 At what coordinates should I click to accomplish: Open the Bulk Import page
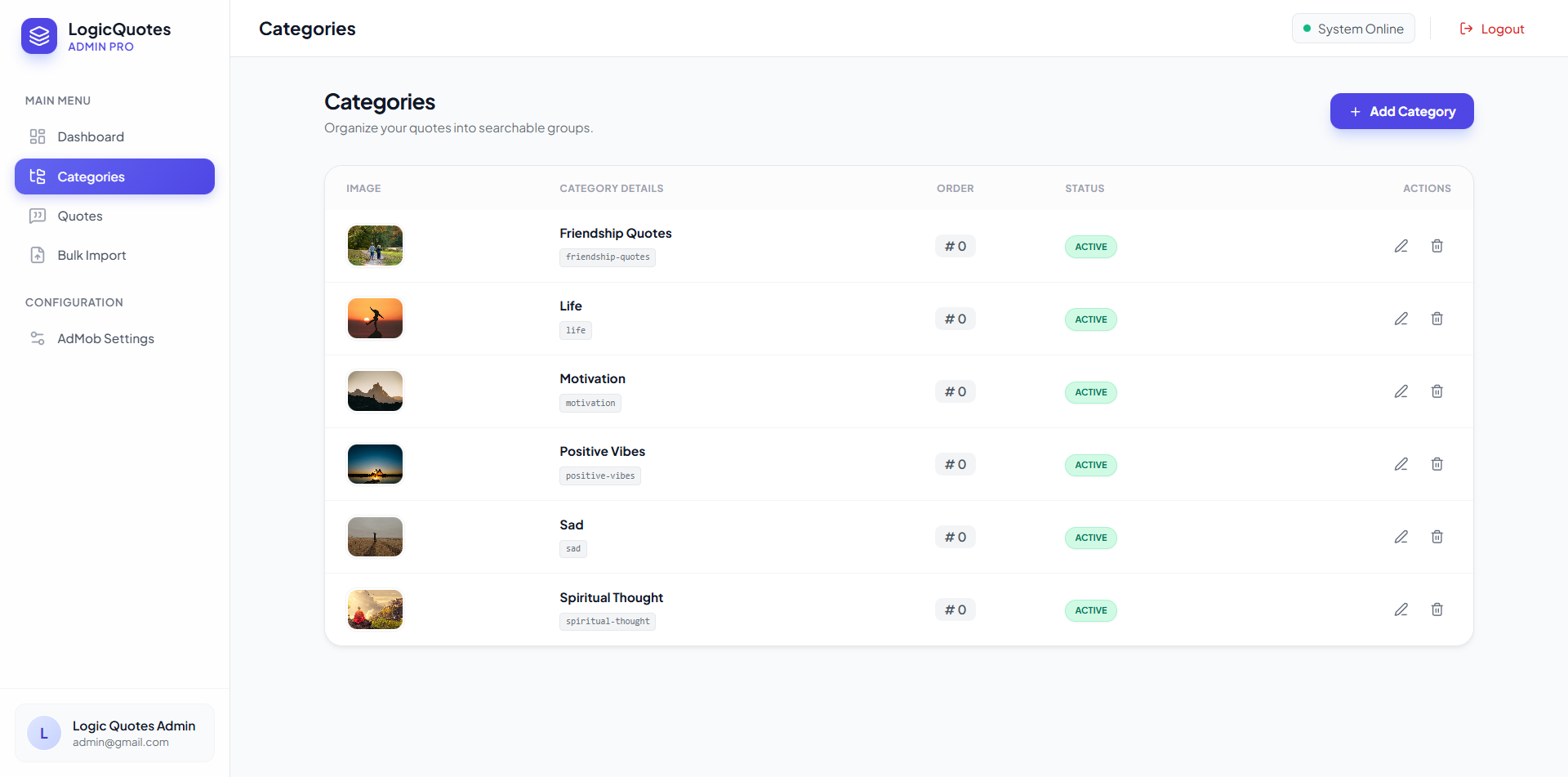[x=91, y=255]
